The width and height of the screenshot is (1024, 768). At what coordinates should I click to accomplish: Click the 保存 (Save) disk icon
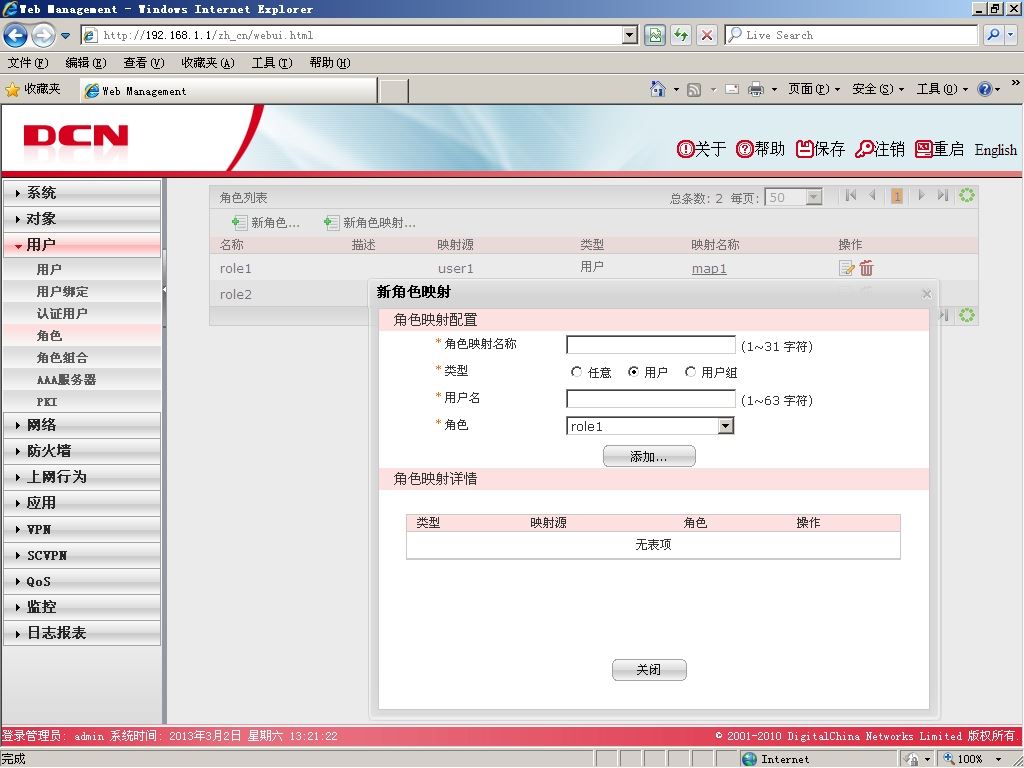[x=805, y=150]
